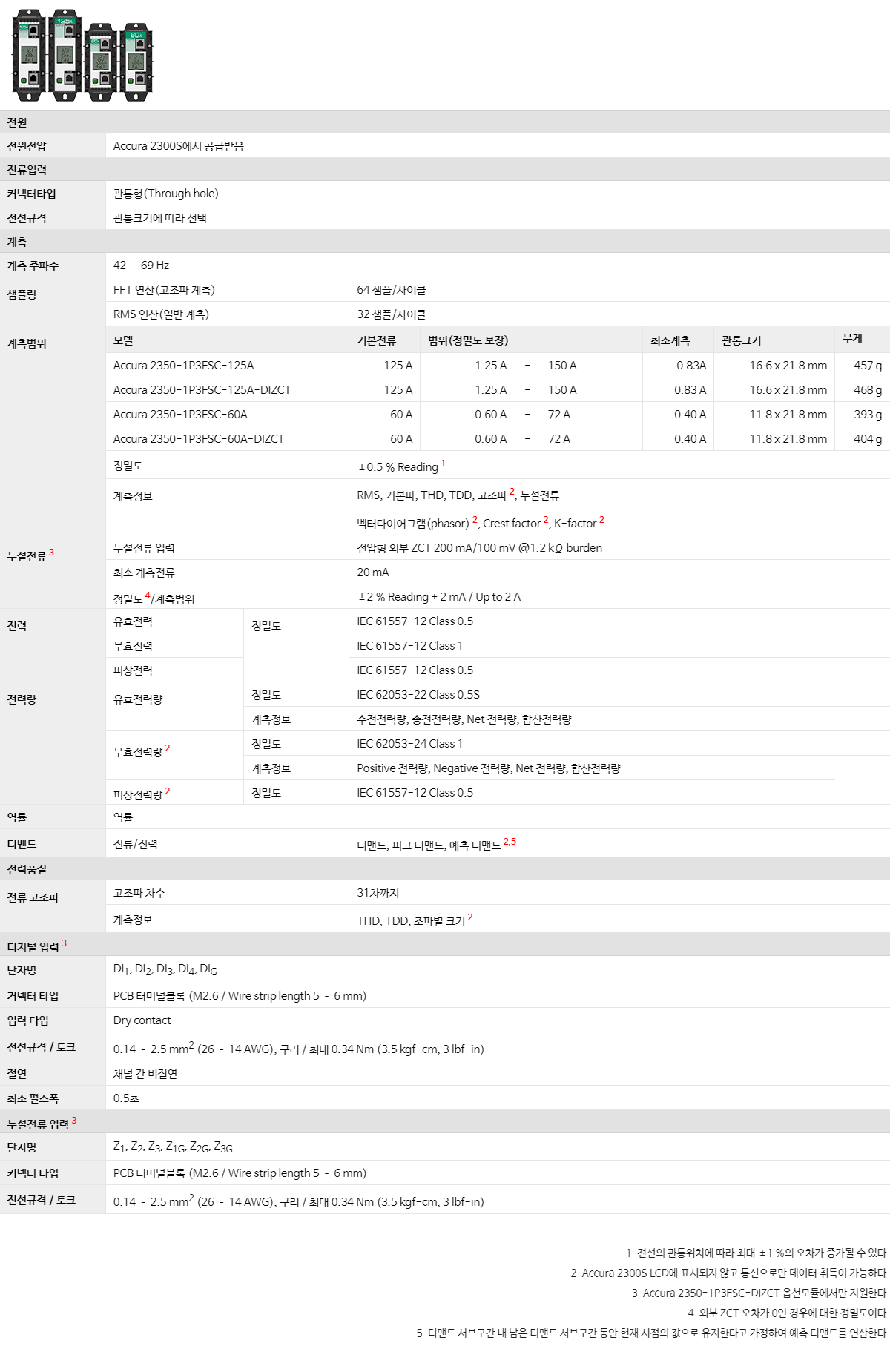Click "IEC 62053-24 Class 1" value
Image resolution: width=890 pixels, height=1372 pixels.
pos(409,744)
